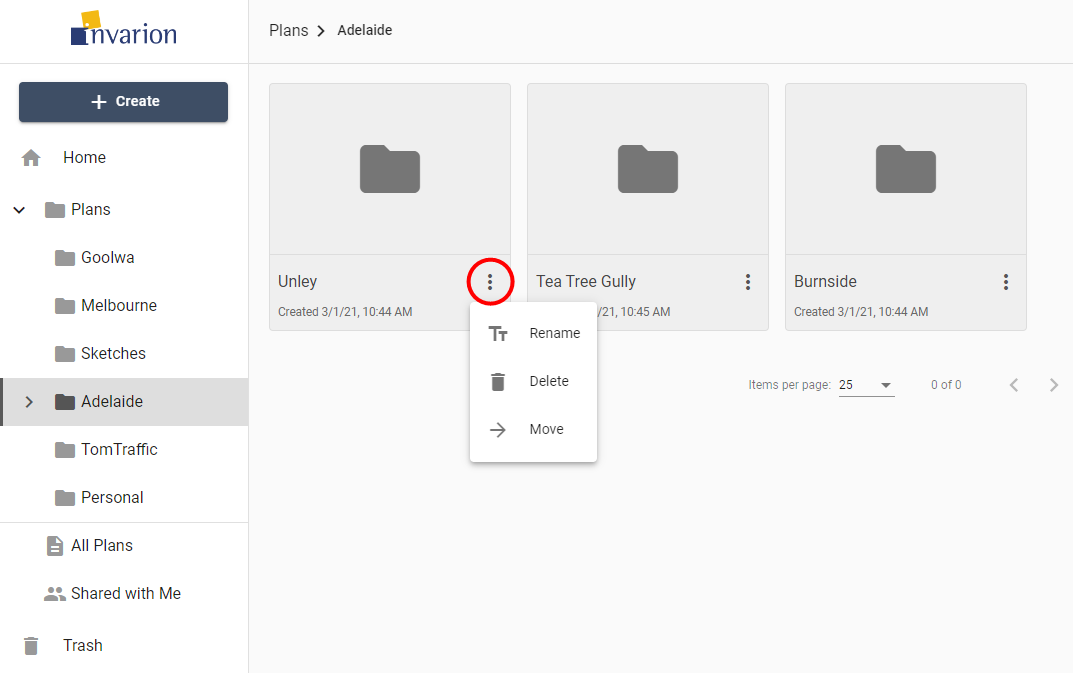Image resolution: width=1073 pixels, height=673 pixels.
Task: Click the Personal folder icon
Action: [65, 497]
